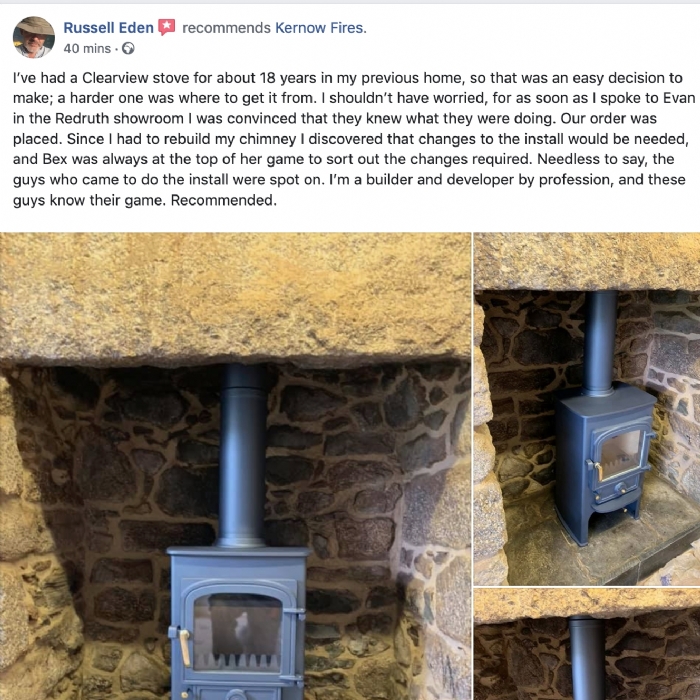Viewport: 700px width, 700px height.
Task: Click the brass handle on main stove photo
Action: 184,647
